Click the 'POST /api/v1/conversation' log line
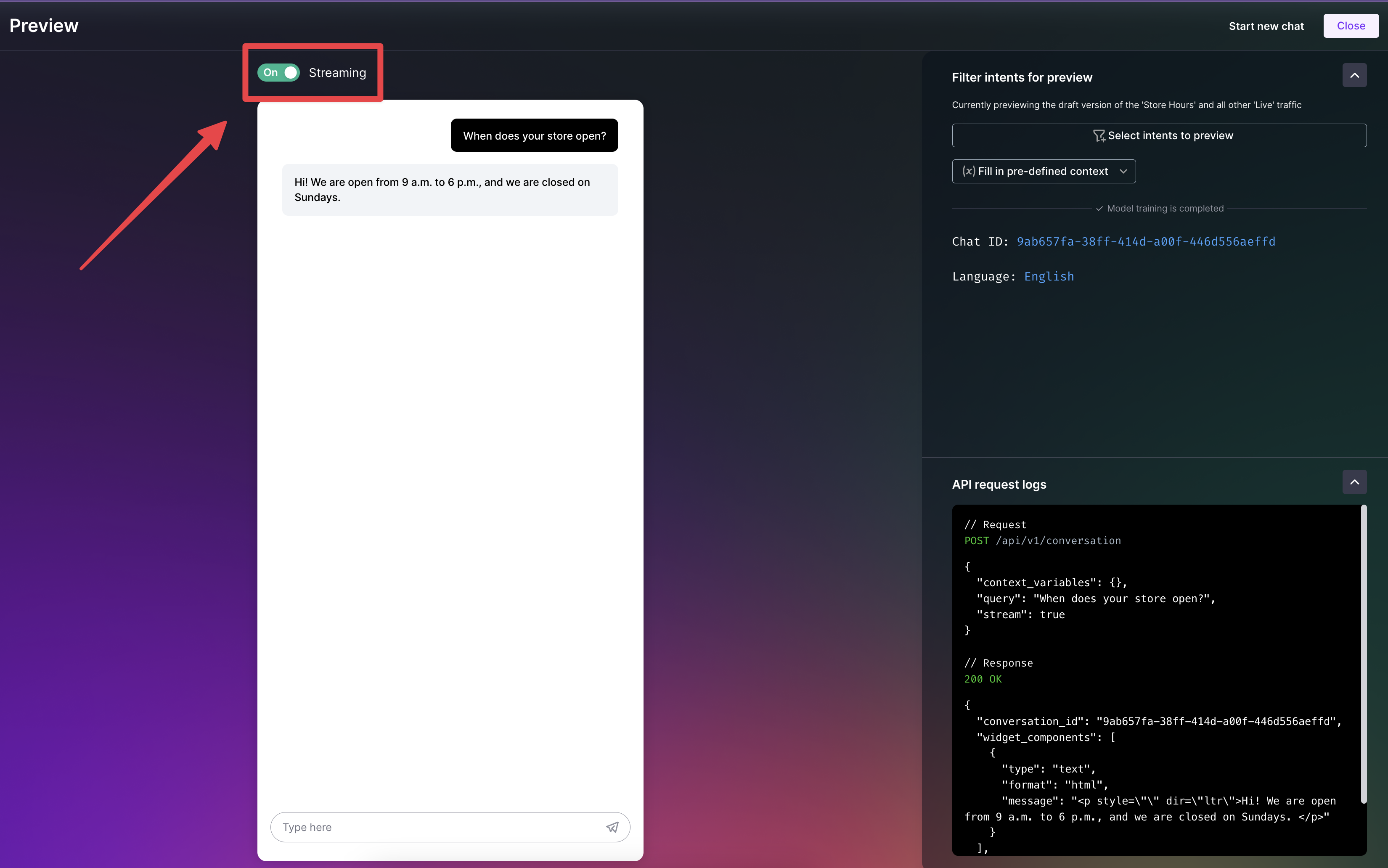1388x868 pixels. (1042, 541)
